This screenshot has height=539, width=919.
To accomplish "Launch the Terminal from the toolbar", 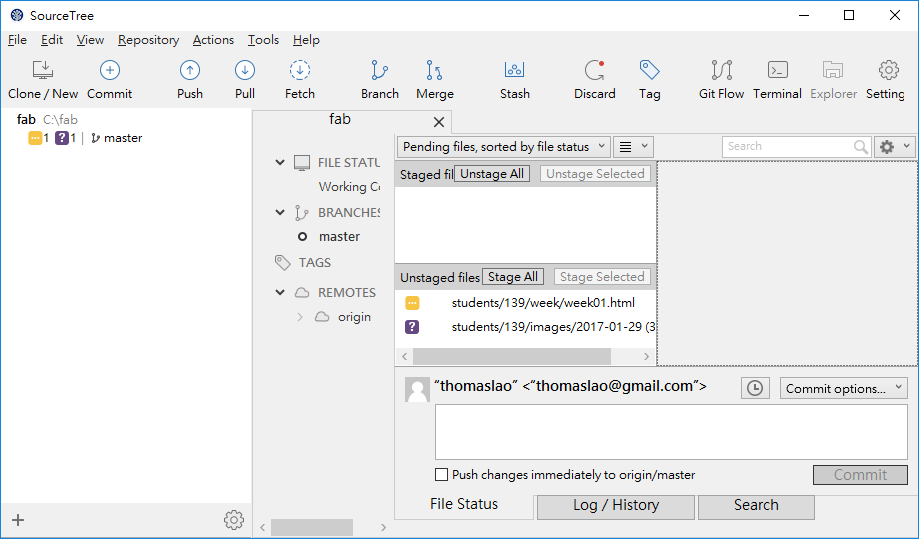I will tap(777, 70).
